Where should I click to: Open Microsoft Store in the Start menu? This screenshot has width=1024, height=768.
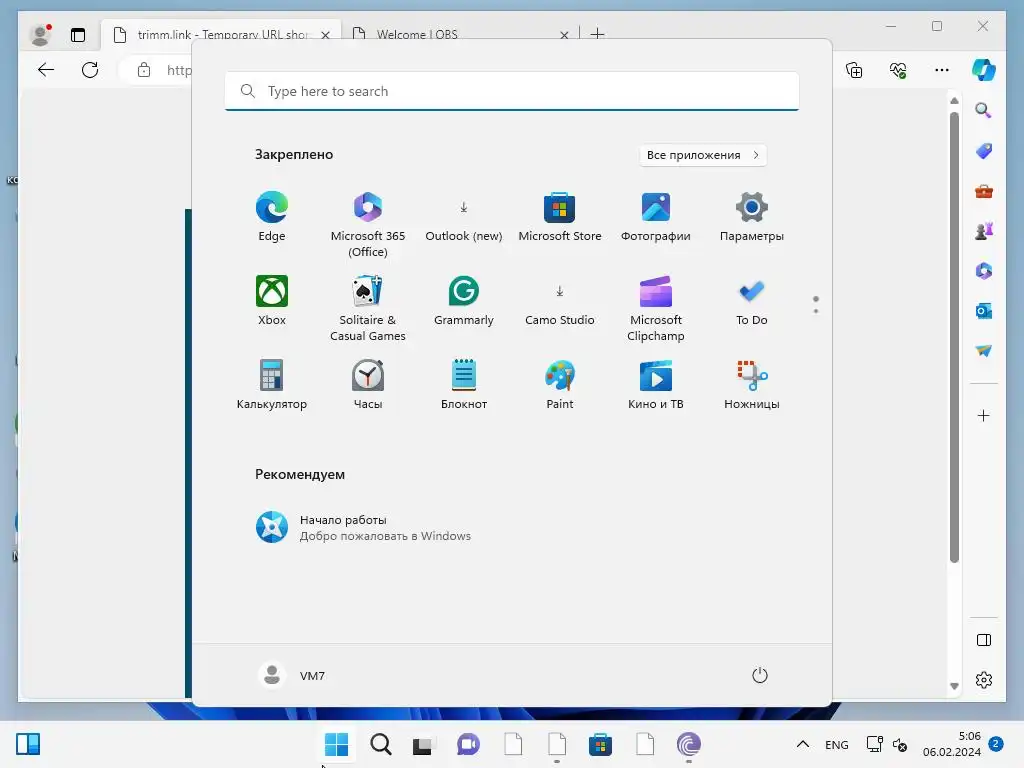[560, 217]
